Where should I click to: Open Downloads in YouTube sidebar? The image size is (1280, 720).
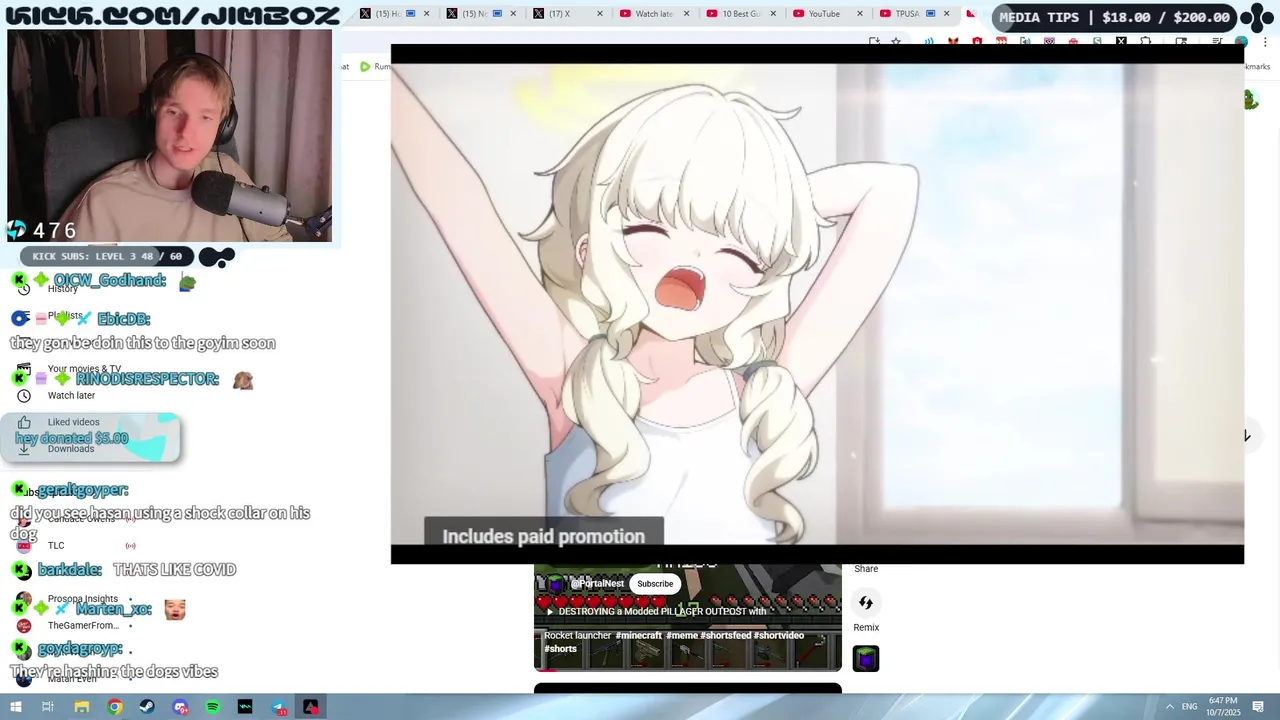71,449
